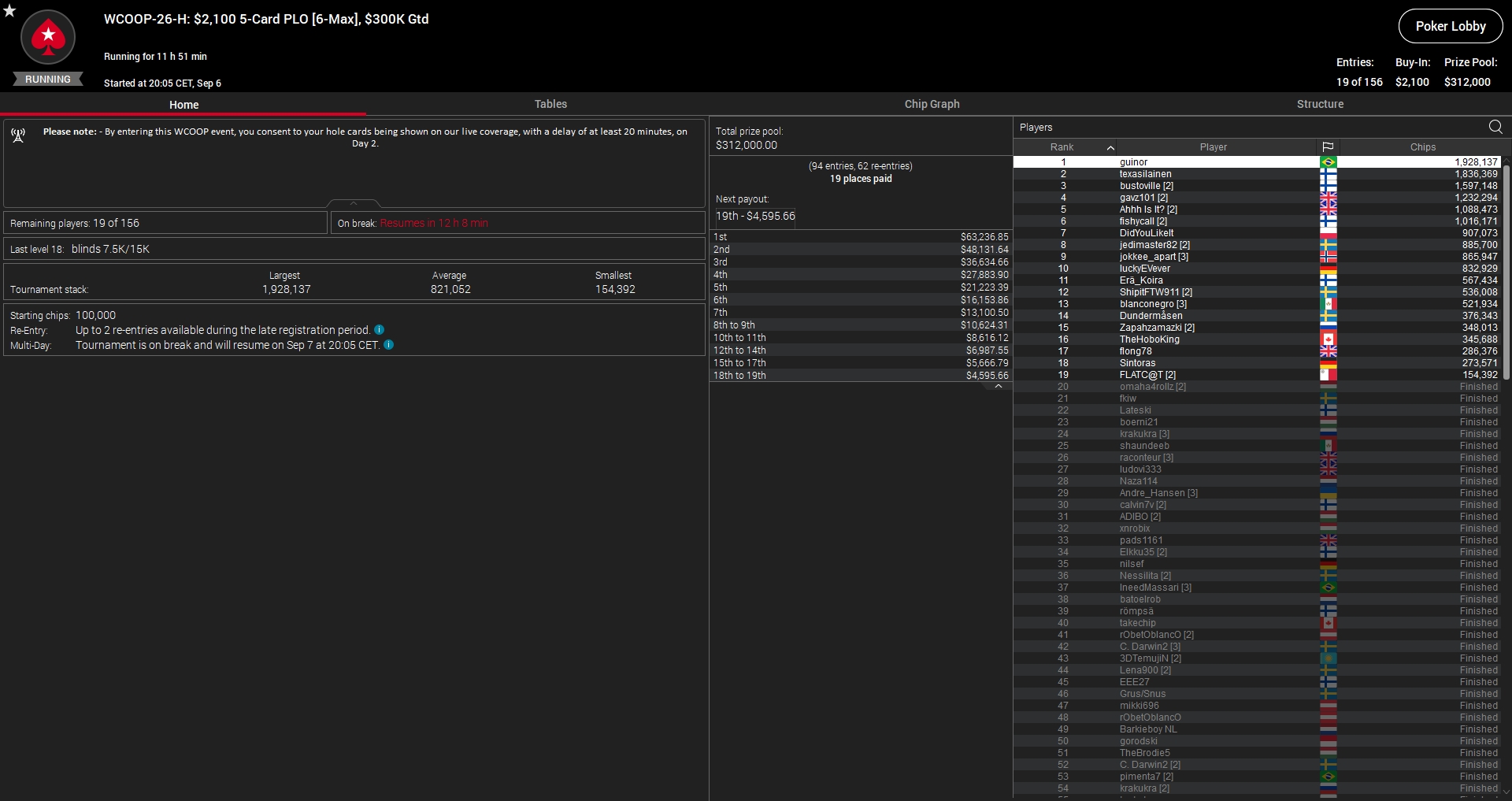Click Starting chips 100,000 text
Image resolution: width=1512 pixels, height=801 pixels.
coord(63,315)
